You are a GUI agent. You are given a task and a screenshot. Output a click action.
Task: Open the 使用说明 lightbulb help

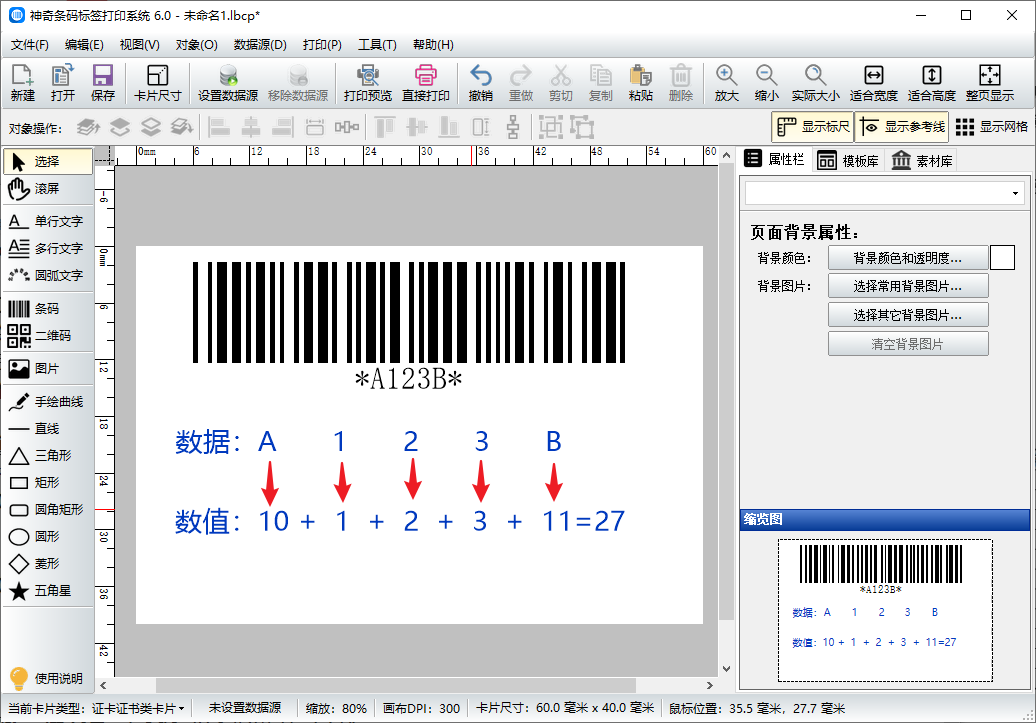[x=46, y=678]
